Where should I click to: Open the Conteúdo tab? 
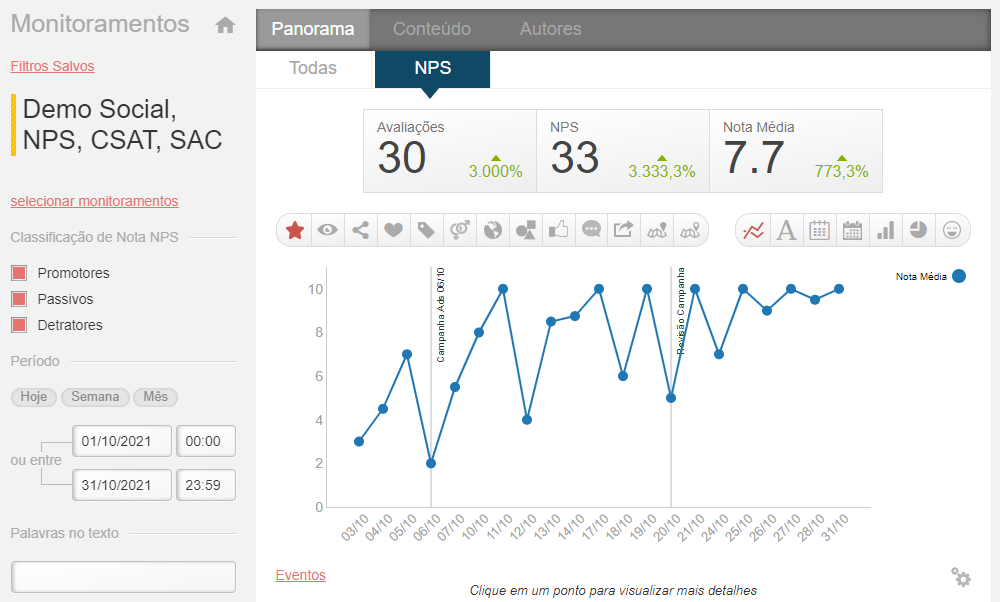pos(431,29)
